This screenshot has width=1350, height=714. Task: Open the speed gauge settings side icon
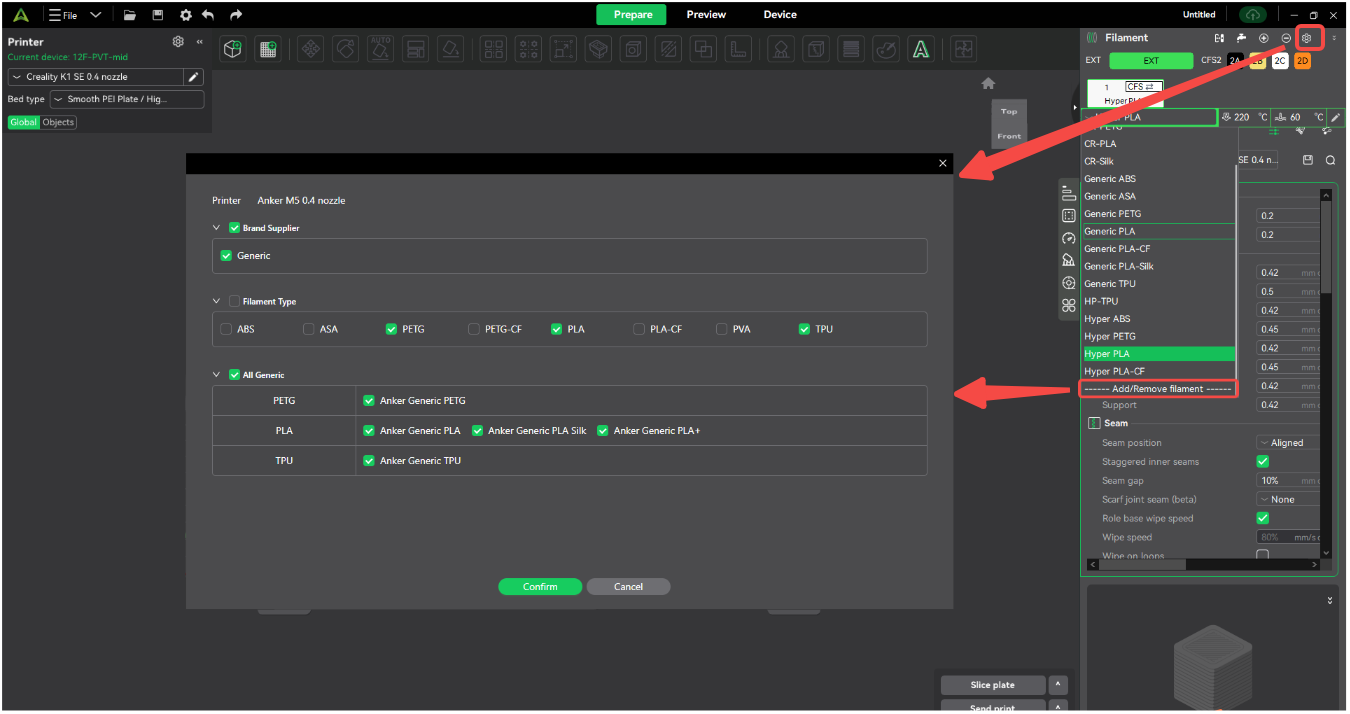pos(1068,238)
